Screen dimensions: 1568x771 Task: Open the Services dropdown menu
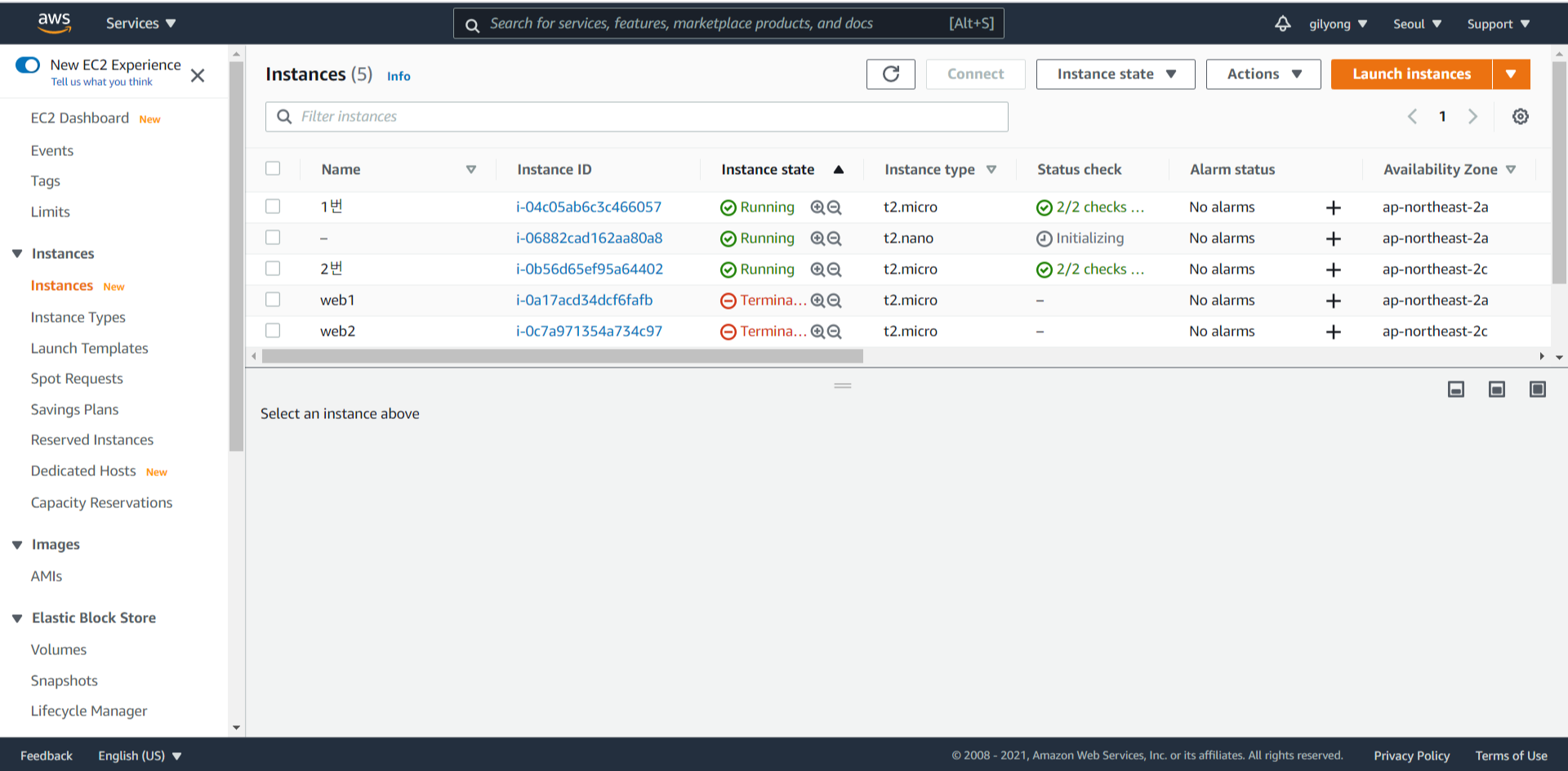[140, 24]
